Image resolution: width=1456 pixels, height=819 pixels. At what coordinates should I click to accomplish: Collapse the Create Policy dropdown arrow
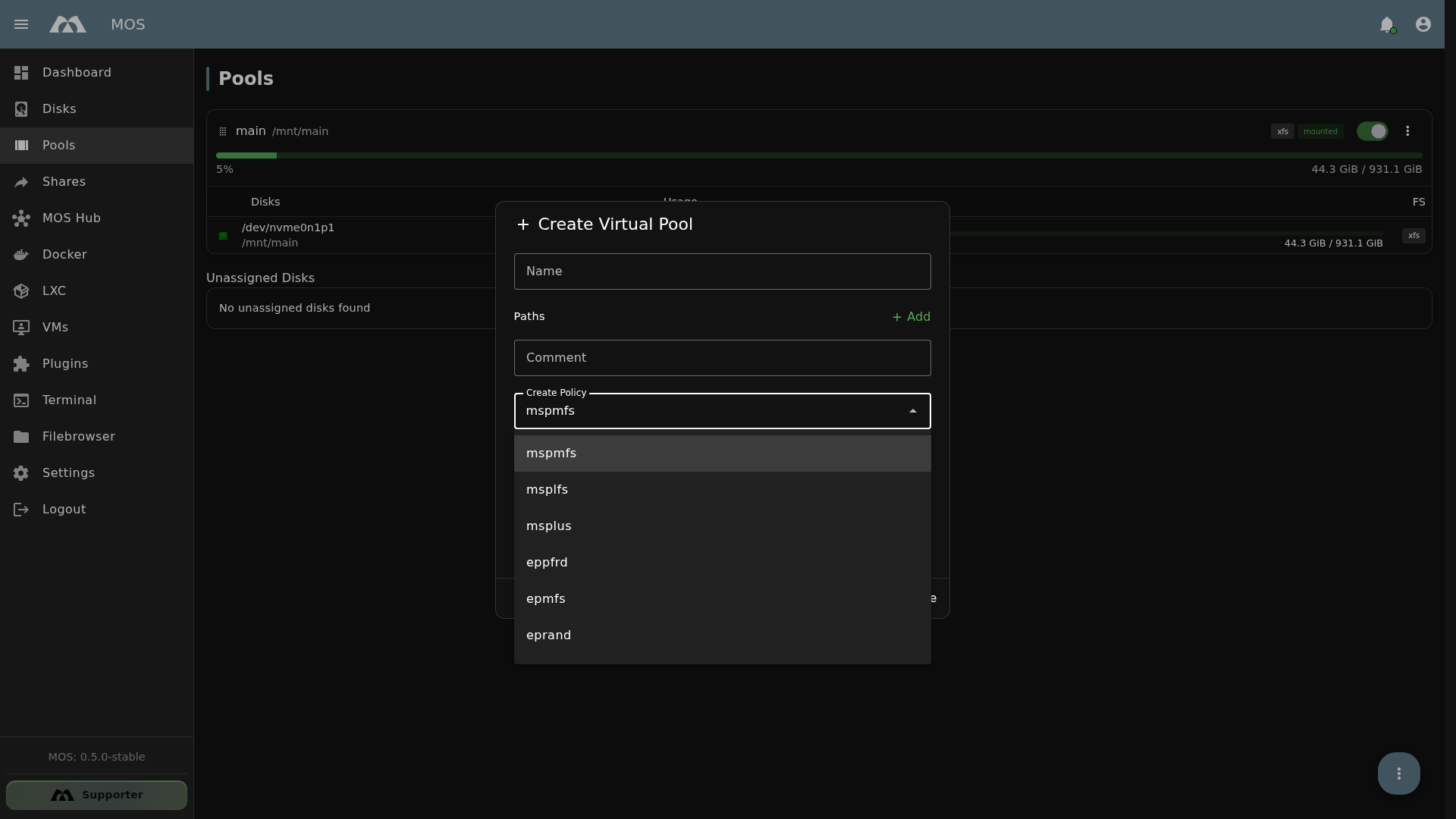coord(913,411)
